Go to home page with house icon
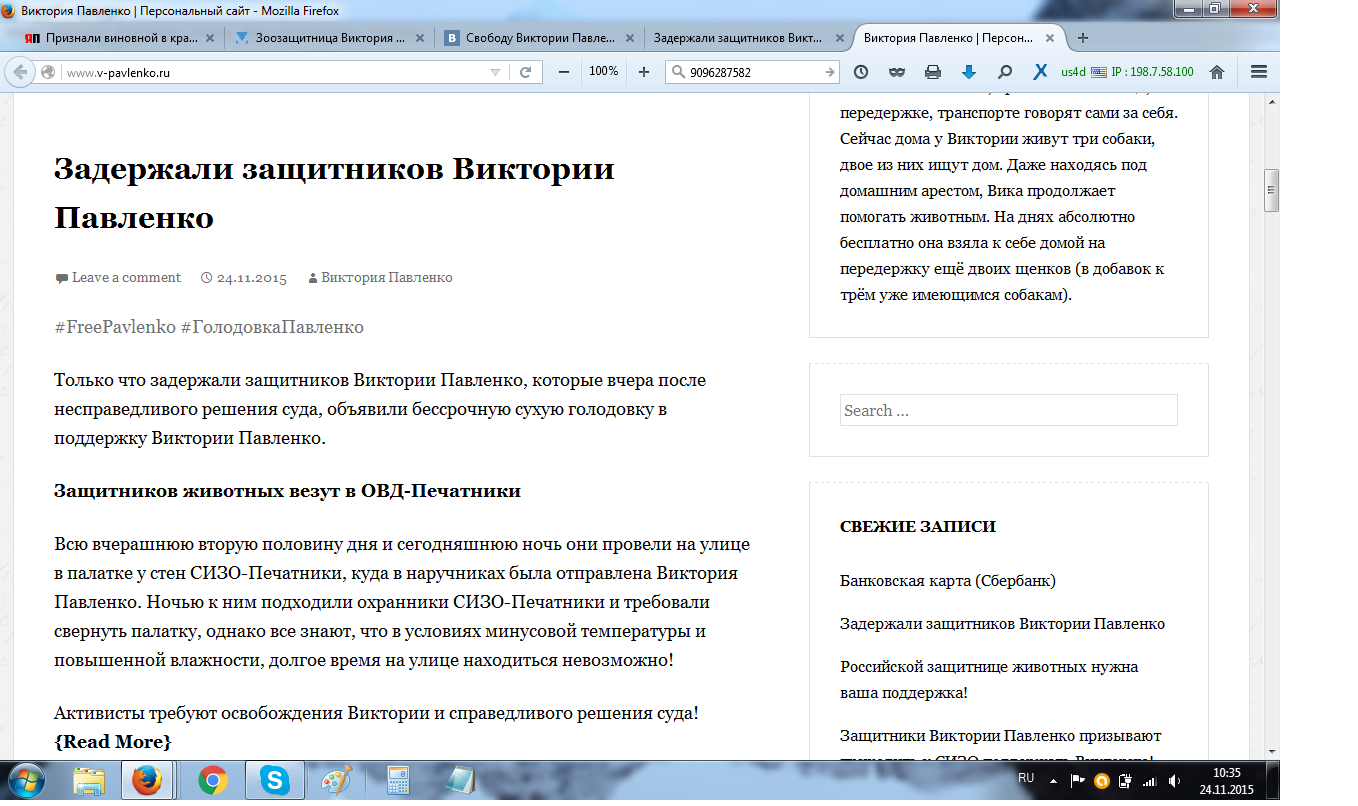The height and width of the screenshot is (806, 1358). click(1217, 72)
